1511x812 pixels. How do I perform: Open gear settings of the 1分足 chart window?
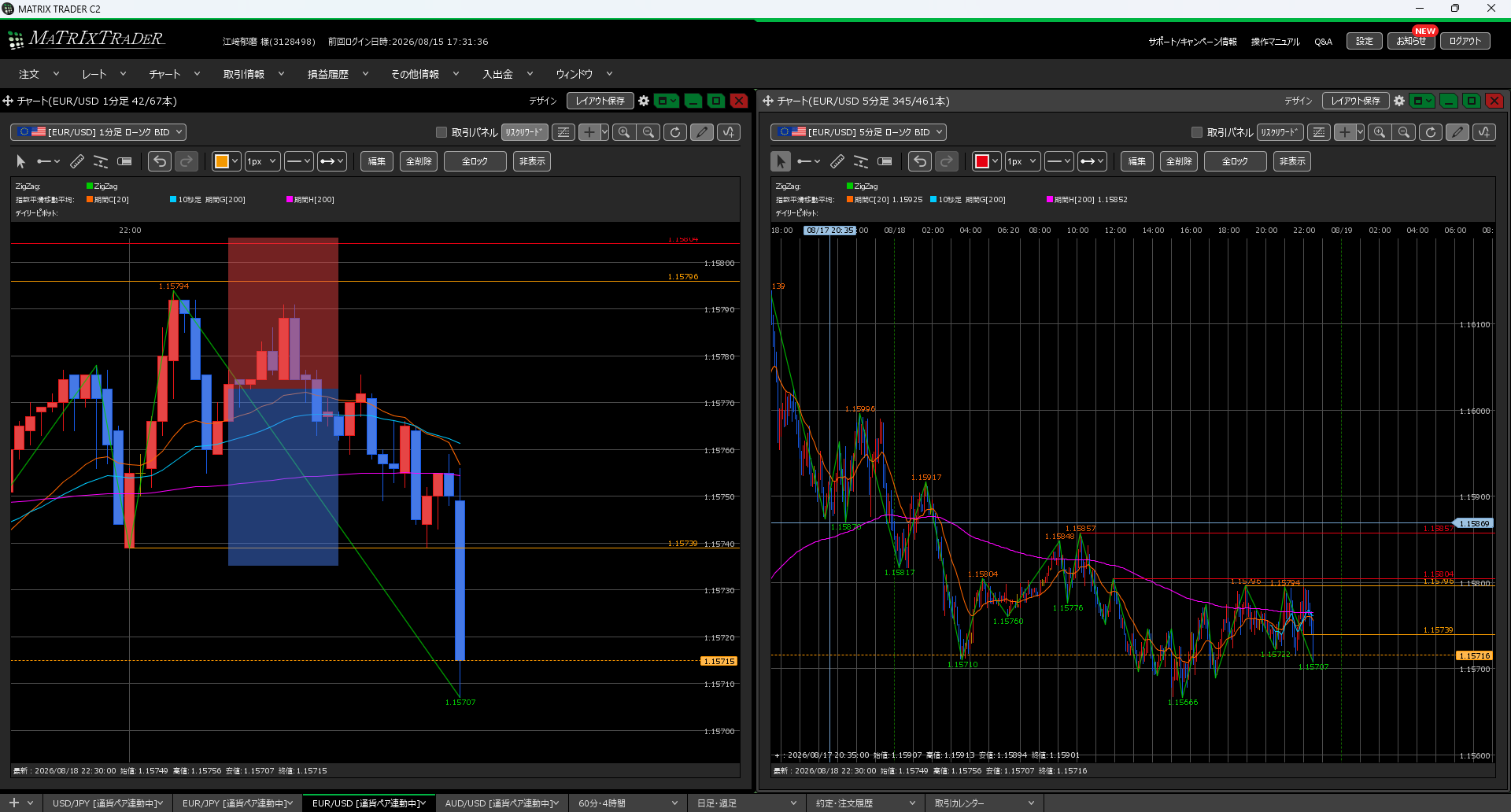click(644, 101)
